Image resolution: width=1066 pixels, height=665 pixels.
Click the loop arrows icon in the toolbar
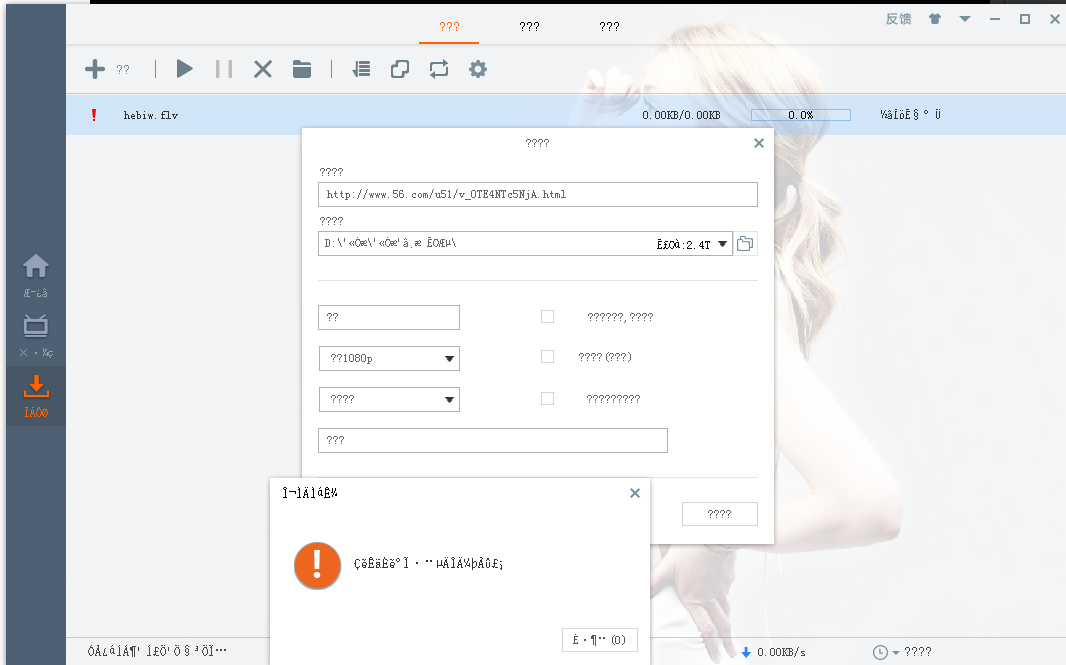pos(439,69)
